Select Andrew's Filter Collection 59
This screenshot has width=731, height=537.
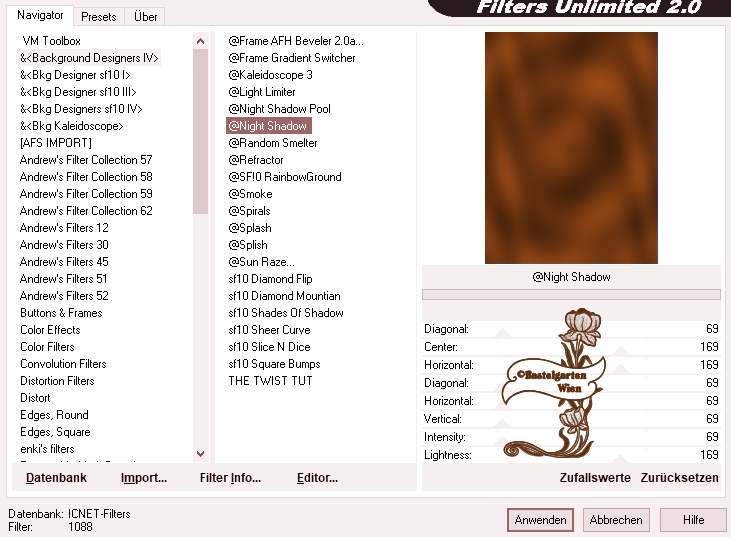pyautogui.click(x=86, y=194)
